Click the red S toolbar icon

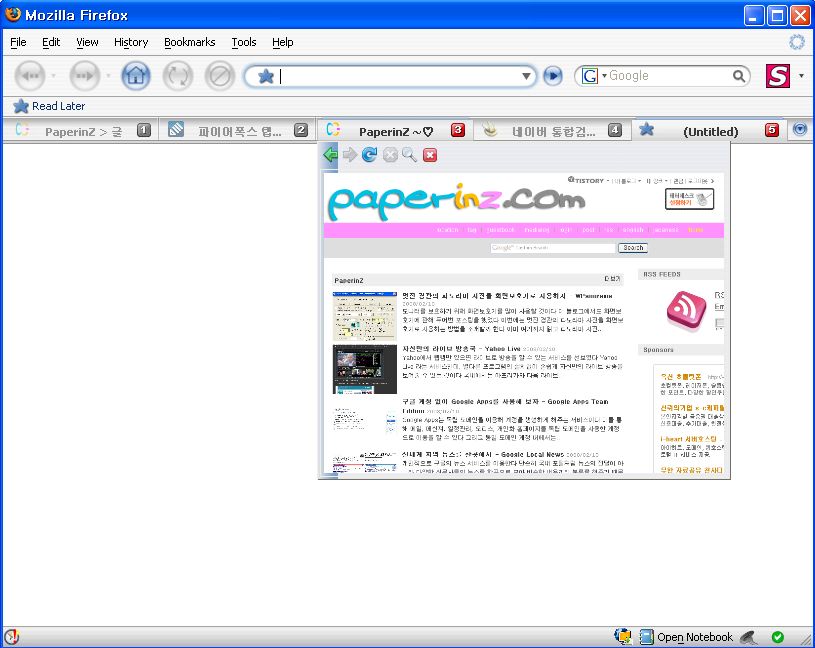[778, 76]
